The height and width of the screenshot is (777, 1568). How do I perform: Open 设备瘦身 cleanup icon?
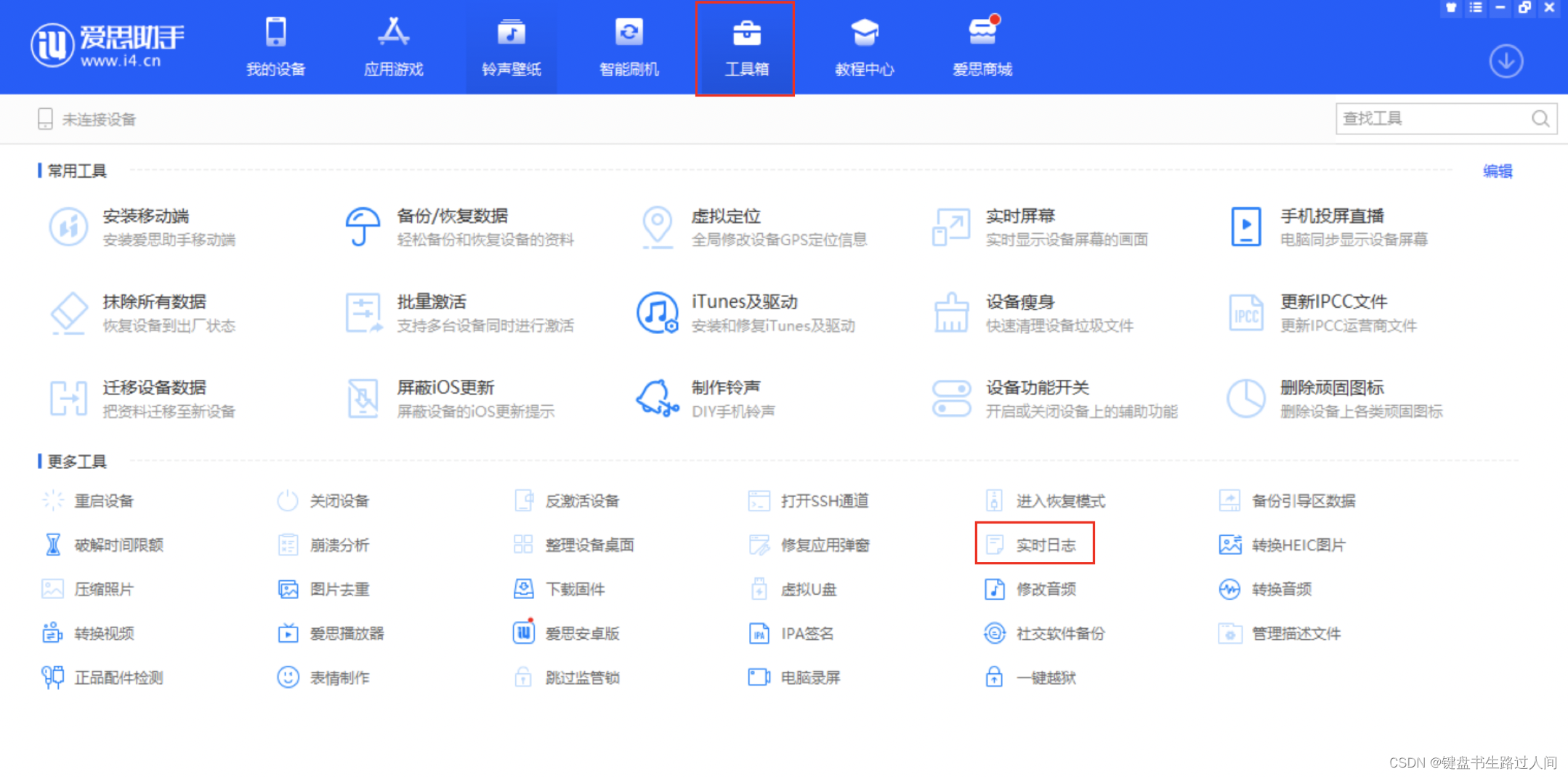(951, 313)
